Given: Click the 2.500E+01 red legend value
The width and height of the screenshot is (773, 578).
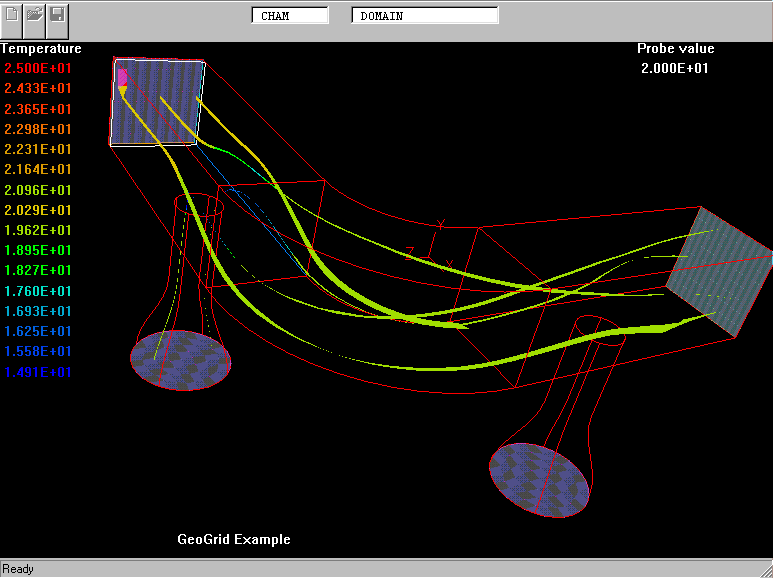Looking at the screenshot, I should pos(38,68).
